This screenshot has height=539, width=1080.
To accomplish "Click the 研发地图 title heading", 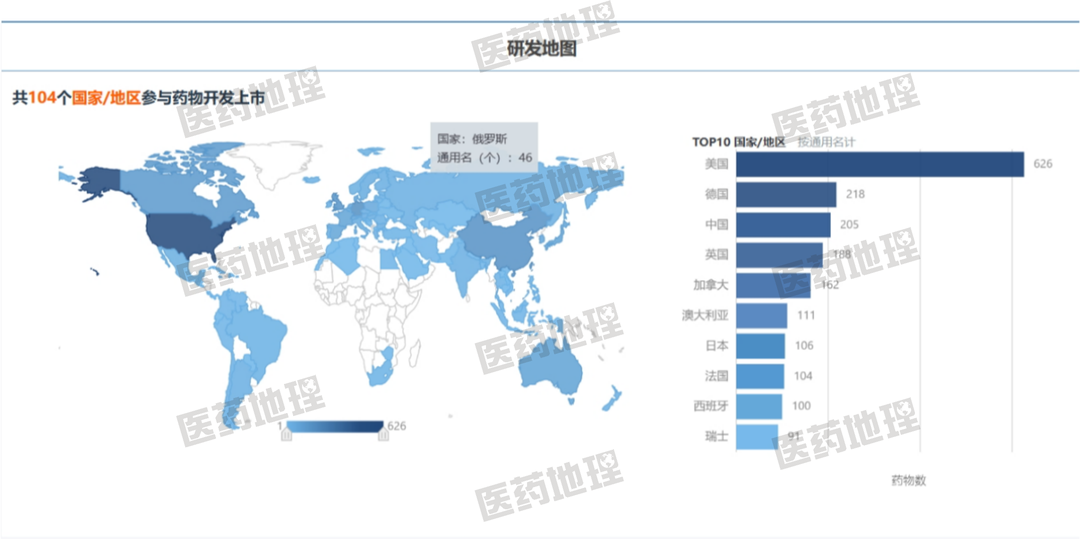I will coord(541,48).
